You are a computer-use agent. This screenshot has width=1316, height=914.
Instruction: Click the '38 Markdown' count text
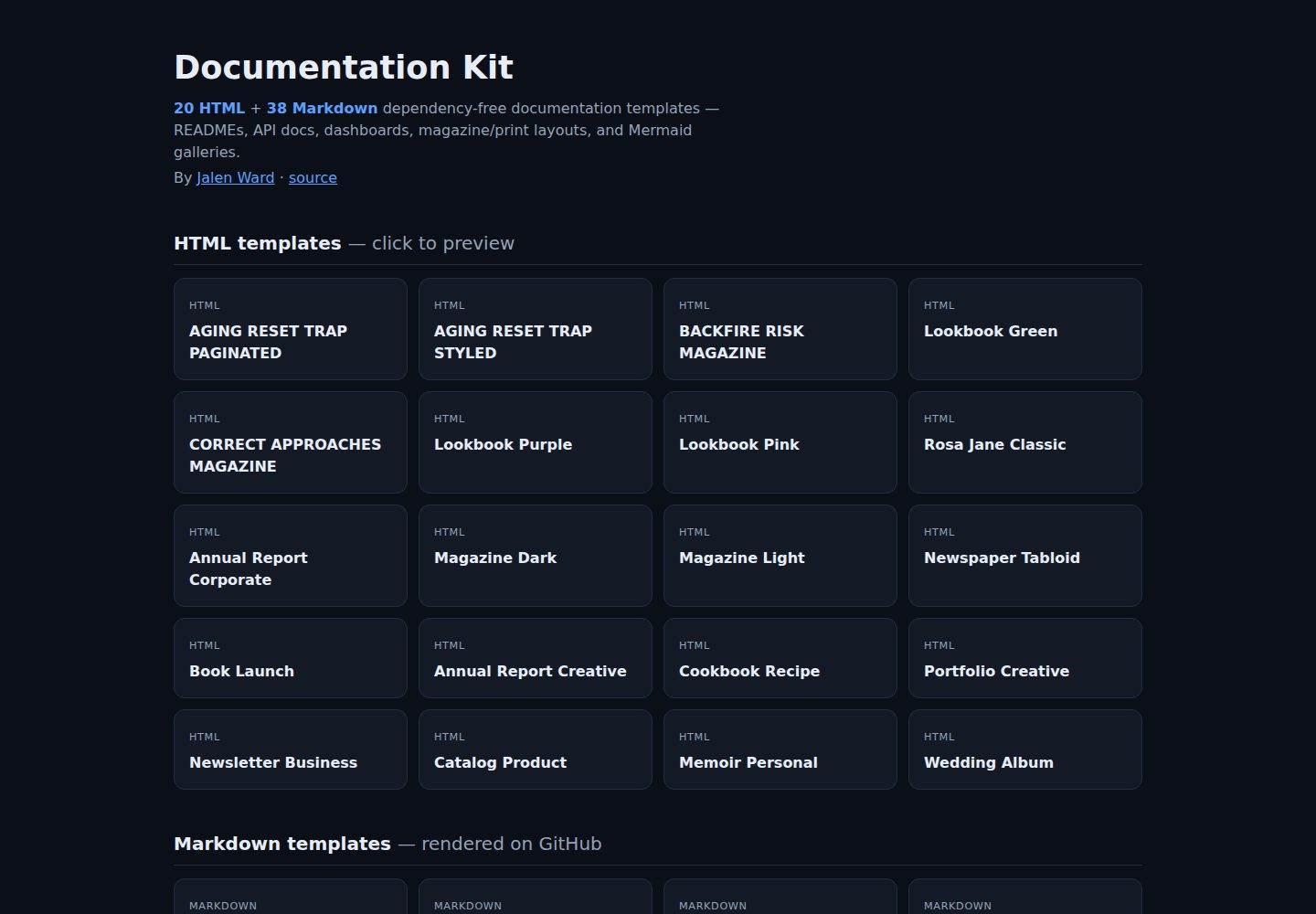322,108
